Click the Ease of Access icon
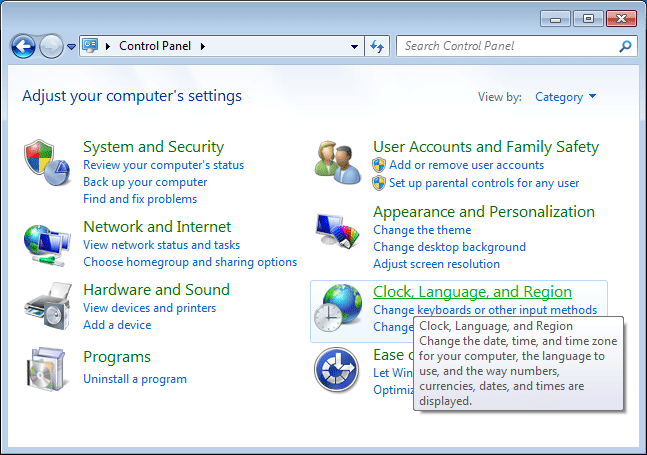 click(337, 370)
